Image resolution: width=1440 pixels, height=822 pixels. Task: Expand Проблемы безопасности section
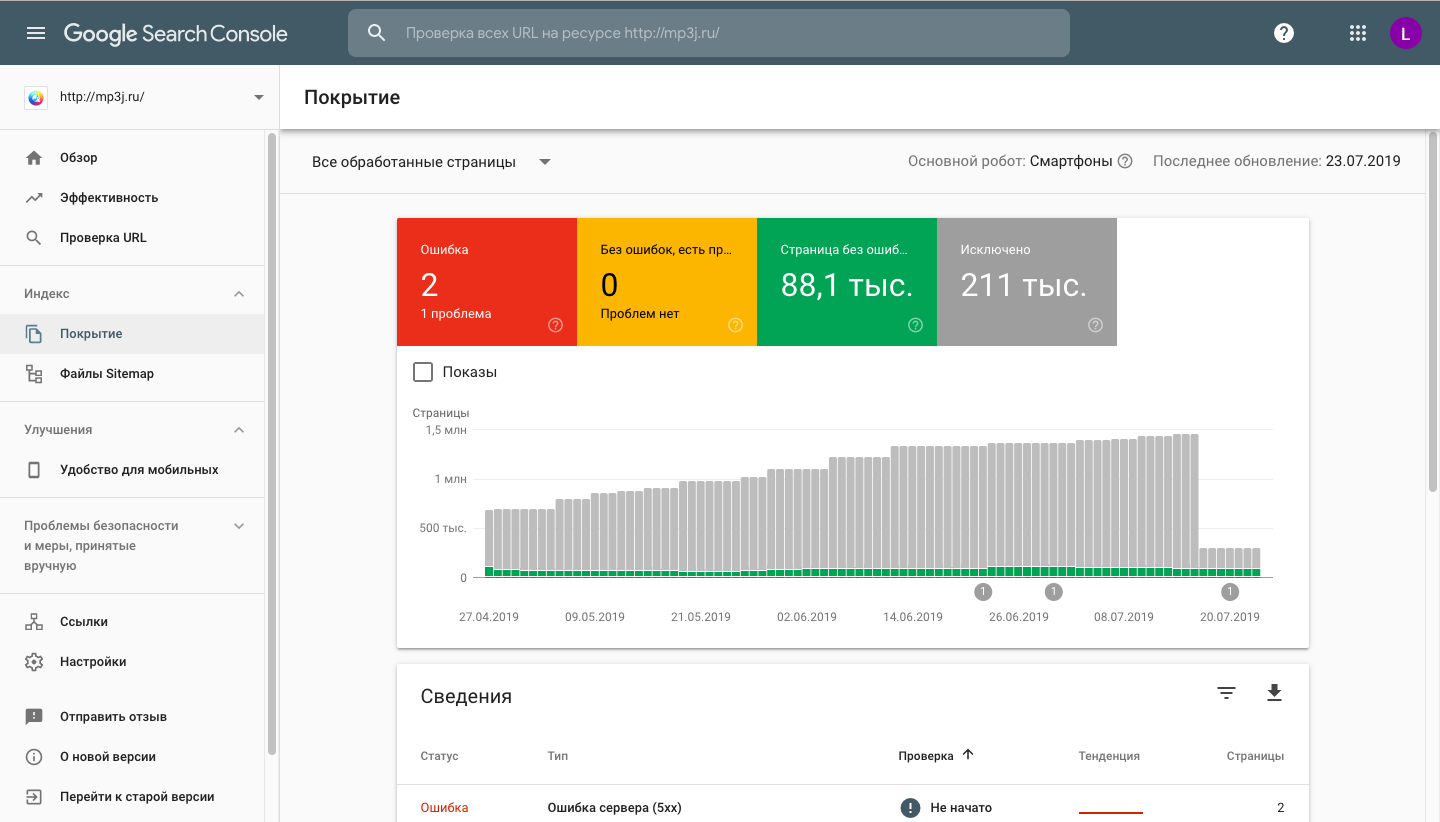point(239,526)
